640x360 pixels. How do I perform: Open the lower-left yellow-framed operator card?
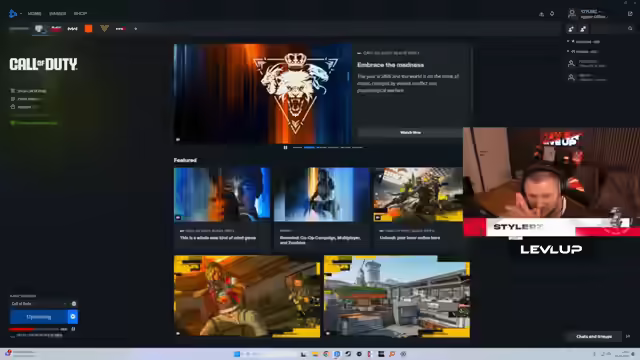point(247,296)
